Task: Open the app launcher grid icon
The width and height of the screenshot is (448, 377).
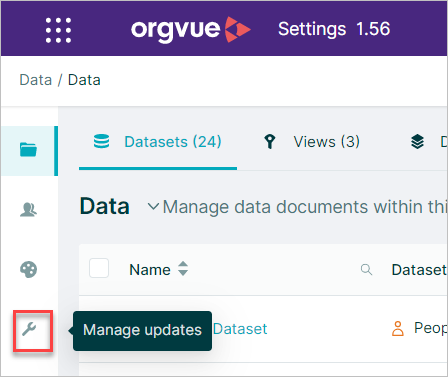Action: click(x=58, y=30)
